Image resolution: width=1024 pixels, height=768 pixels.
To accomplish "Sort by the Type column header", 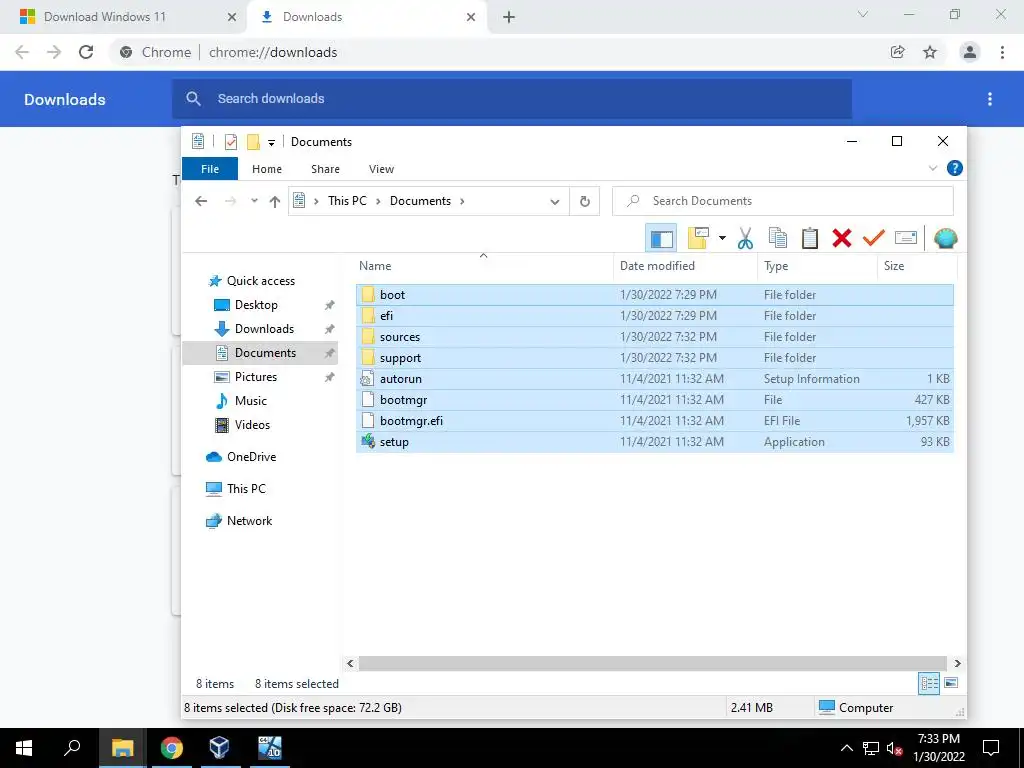I will [817, 266].
